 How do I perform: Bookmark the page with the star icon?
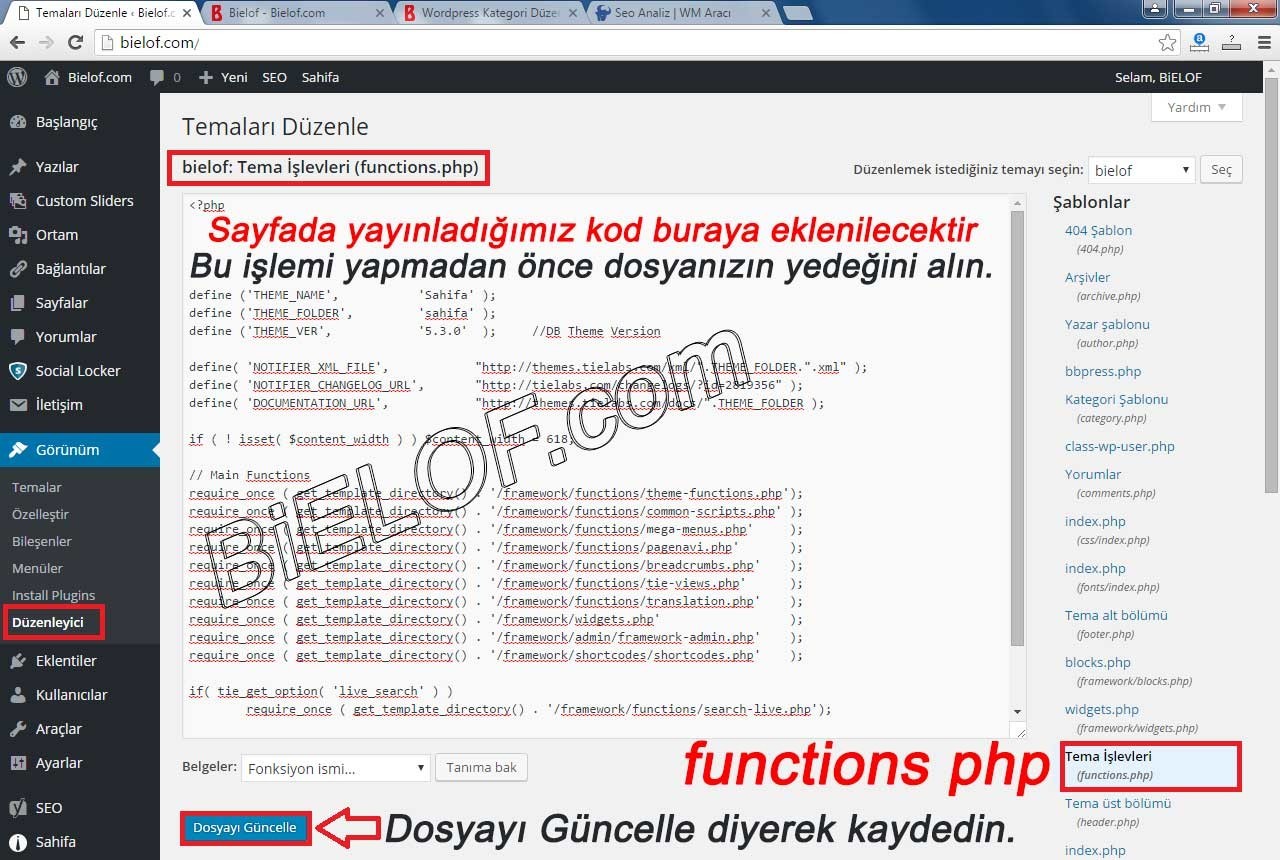[1167, 43]
